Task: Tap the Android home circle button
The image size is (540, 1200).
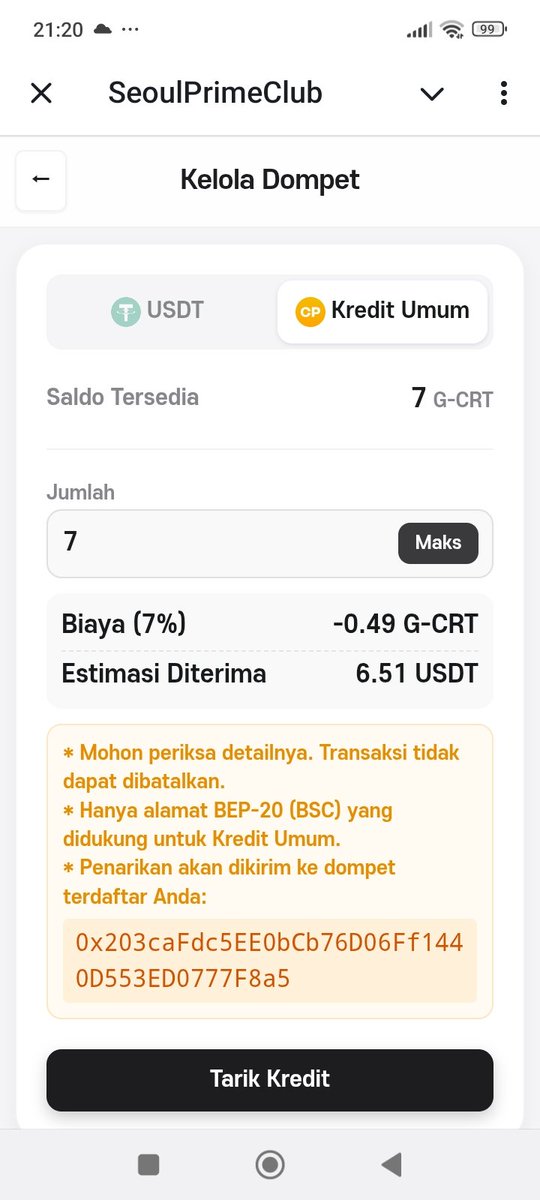Action: [x=270, y=1164]
